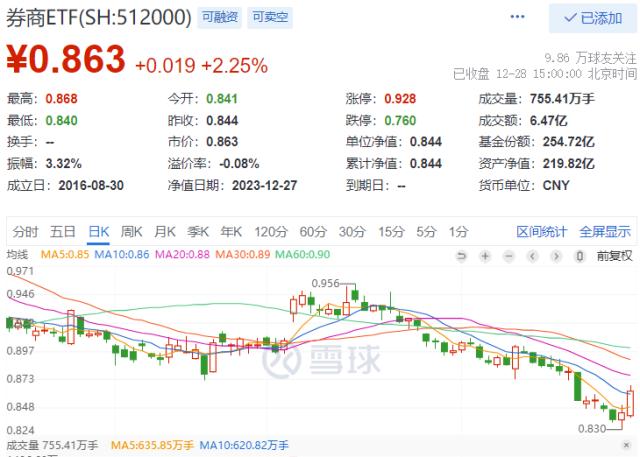The image size is (640, 457).
Task: Click the 0.830 low marker on chart
Action: click(592, 429)
